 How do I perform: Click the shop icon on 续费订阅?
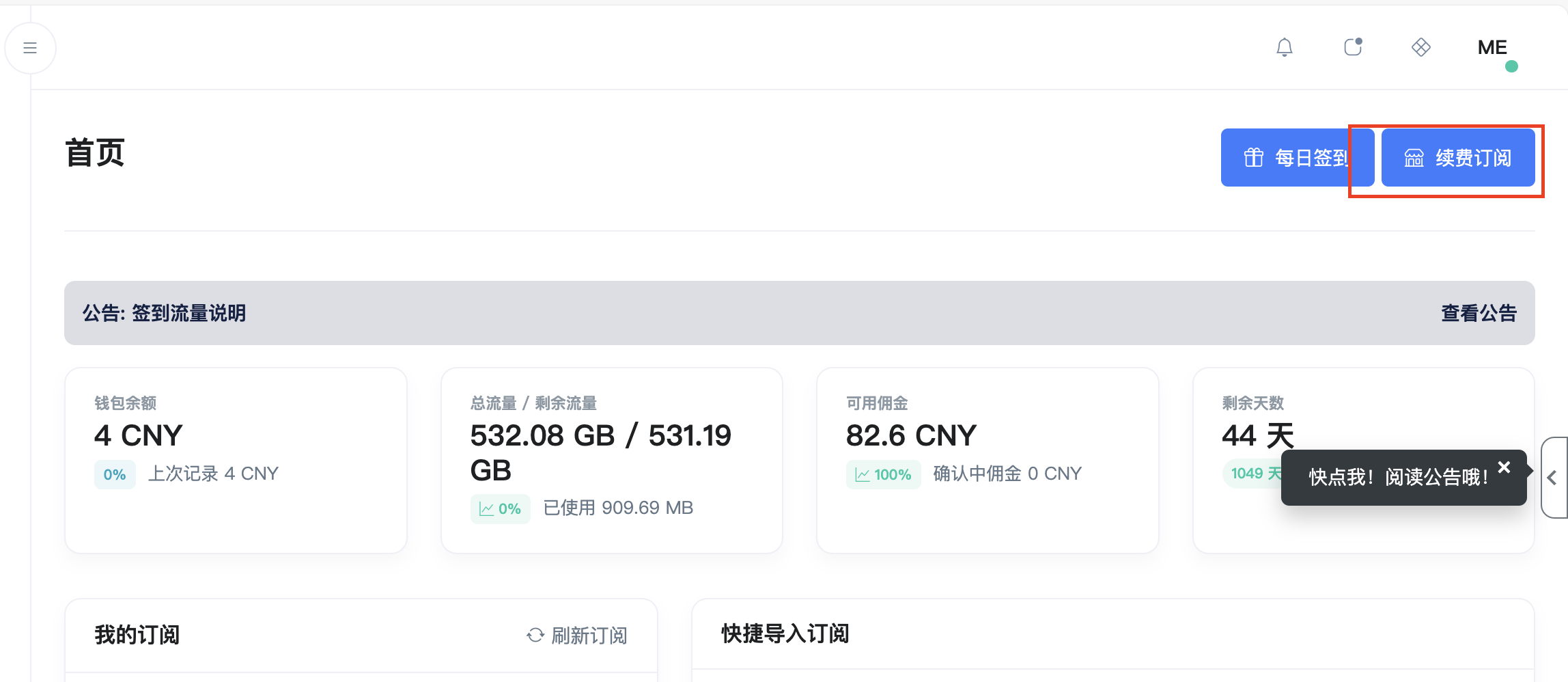click(x=1414, y=158)
